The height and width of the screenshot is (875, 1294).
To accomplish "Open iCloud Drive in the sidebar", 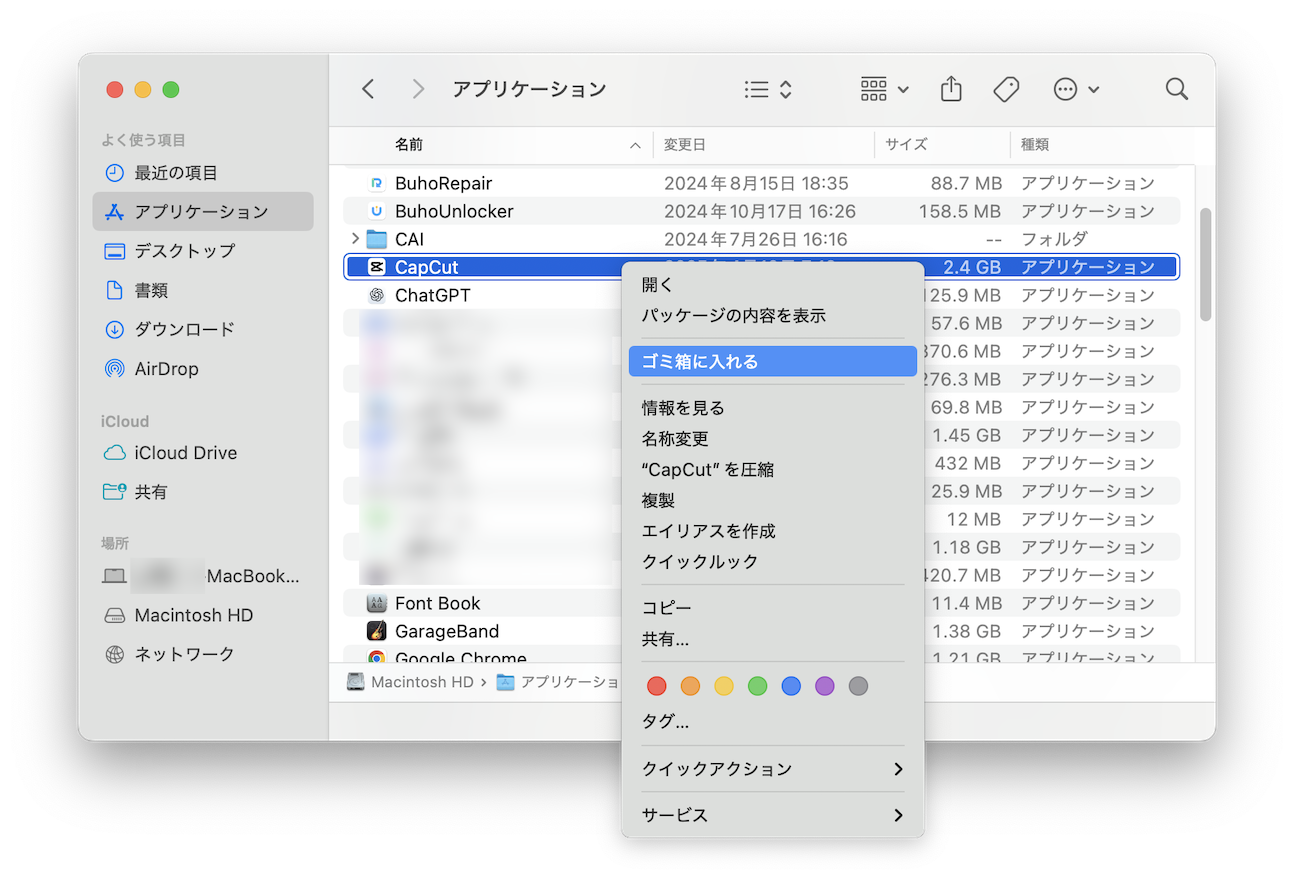I will (203, 453).
